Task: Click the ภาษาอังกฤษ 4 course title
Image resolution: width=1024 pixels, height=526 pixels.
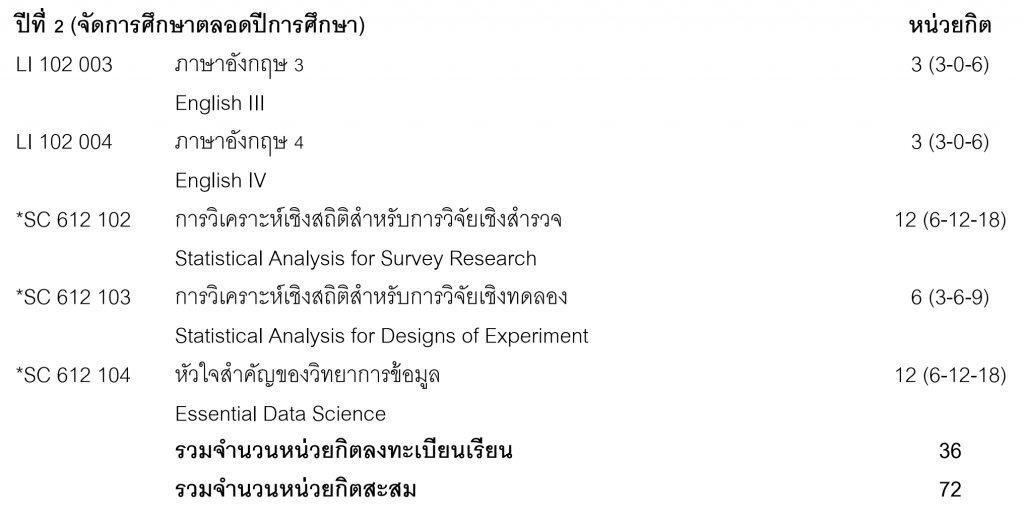Action: (239, 142)
